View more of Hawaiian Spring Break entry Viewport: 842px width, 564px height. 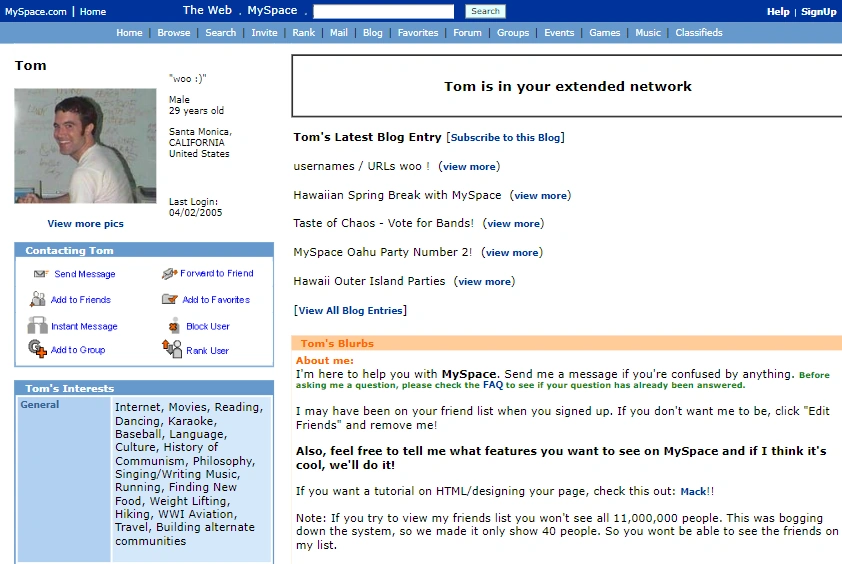(x=540, y=196)
